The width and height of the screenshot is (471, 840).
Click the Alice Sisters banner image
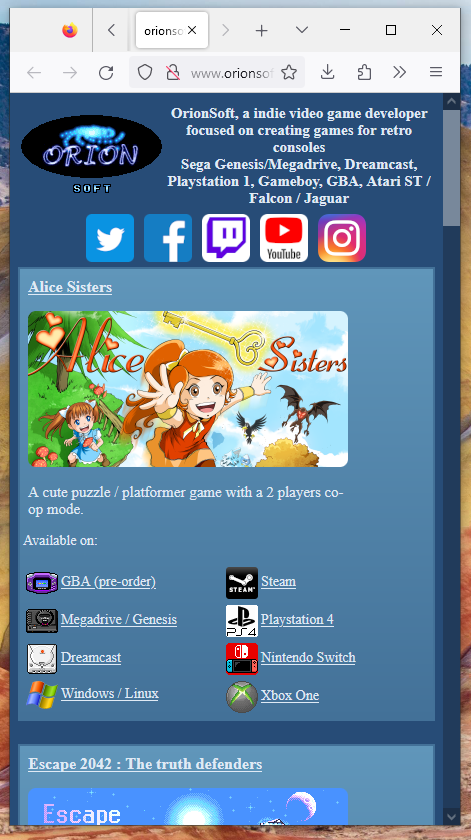point(188,389)
